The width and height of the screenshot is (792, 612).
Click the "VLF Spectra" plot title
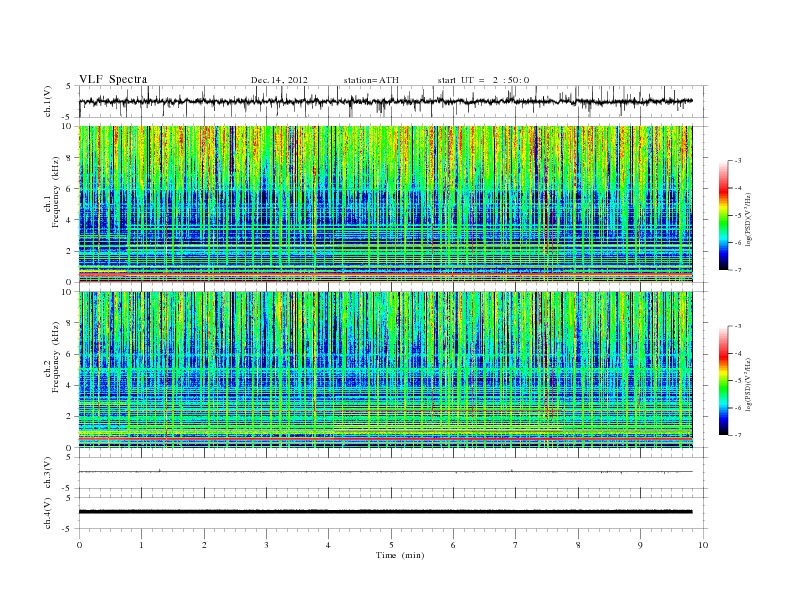113,79
